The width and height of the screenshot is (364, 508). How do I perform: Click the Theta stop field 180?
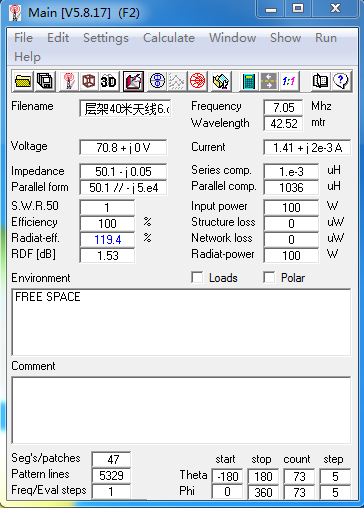[x=263, y=476]
